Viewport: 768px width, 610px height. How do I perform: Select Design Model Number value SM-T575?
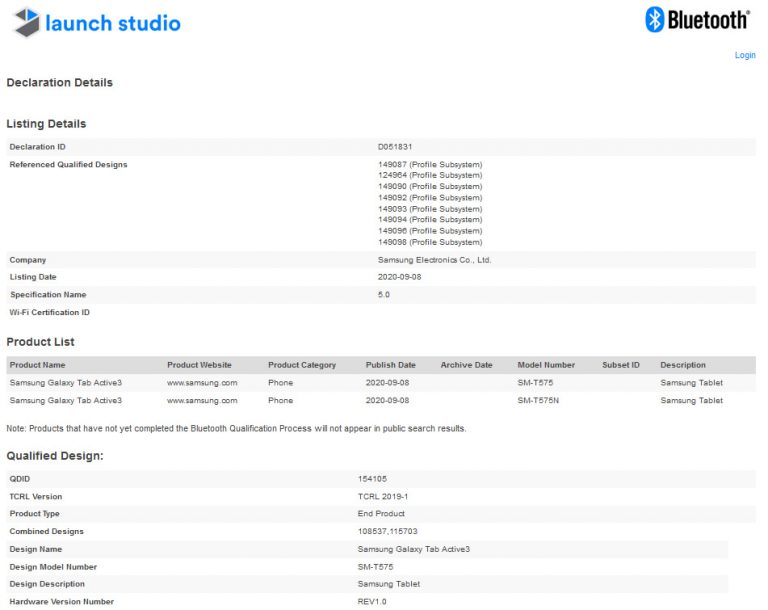coord(375,566)
